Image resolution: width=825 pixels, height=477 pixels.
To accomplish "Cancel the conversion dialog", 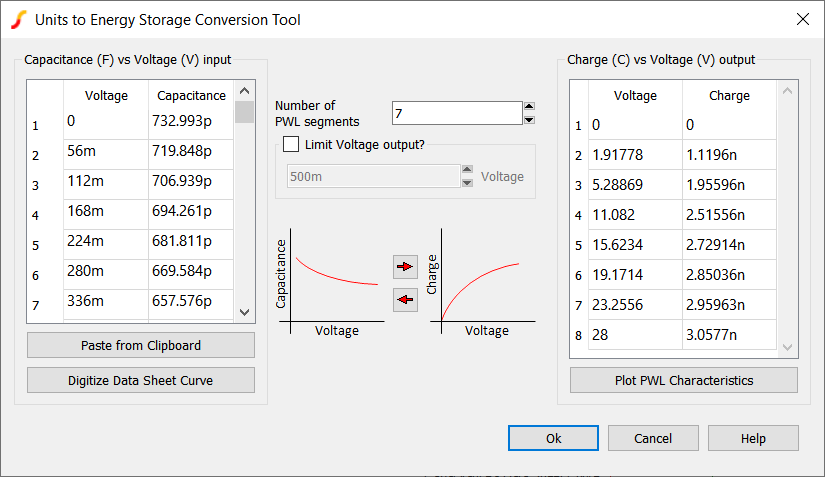I will click(x=653, y=438).
